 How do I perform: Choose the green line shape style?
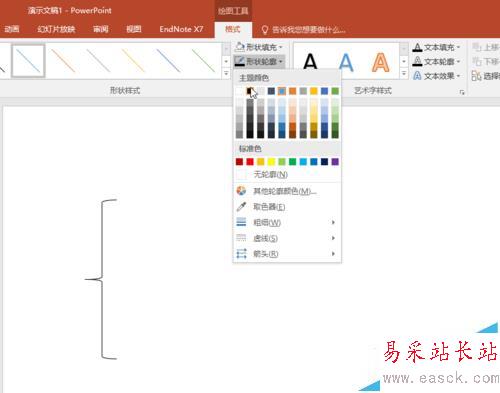(203, 61)
